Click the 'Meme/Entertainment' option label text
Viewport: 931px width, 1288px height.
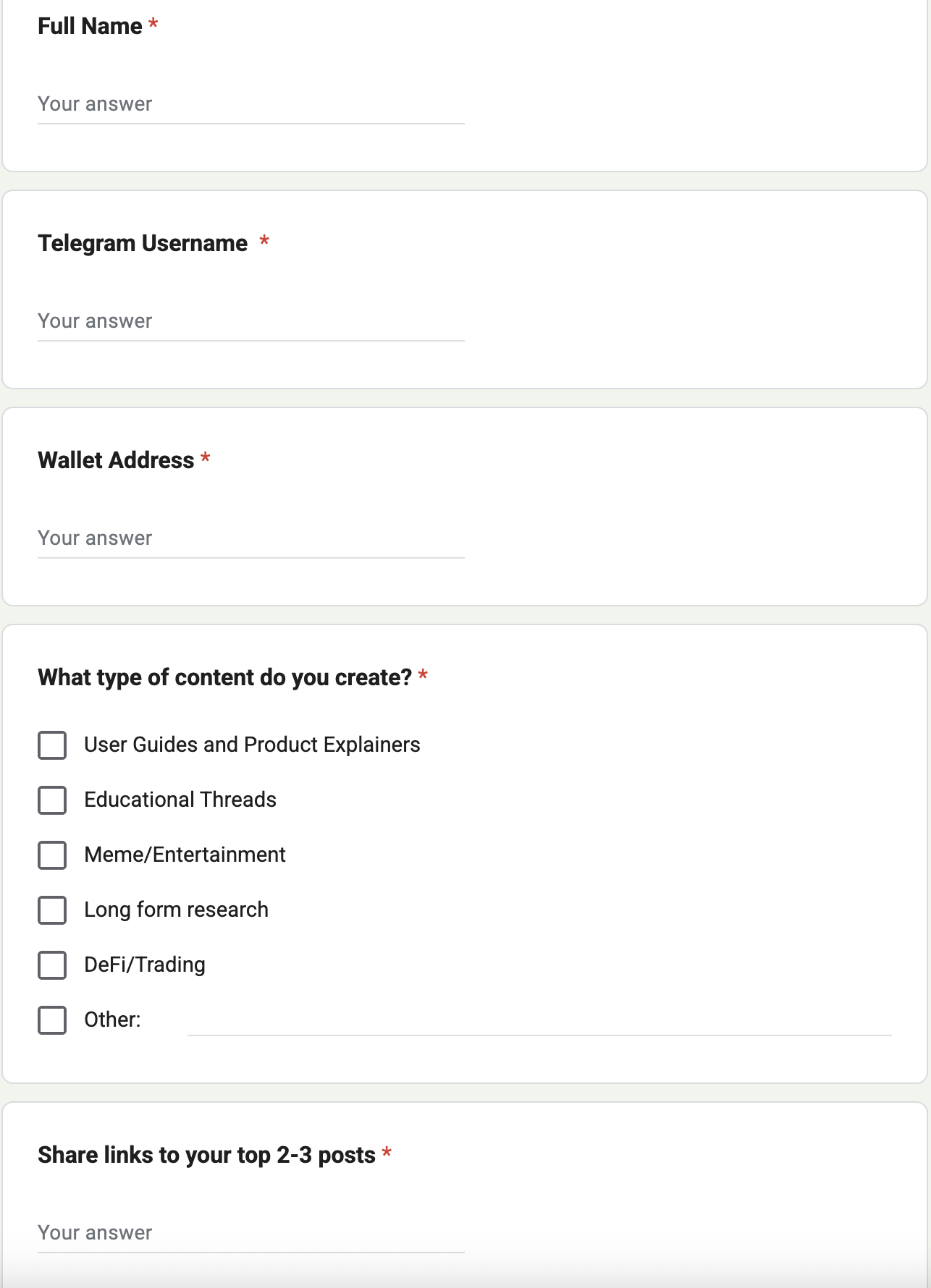185,855
